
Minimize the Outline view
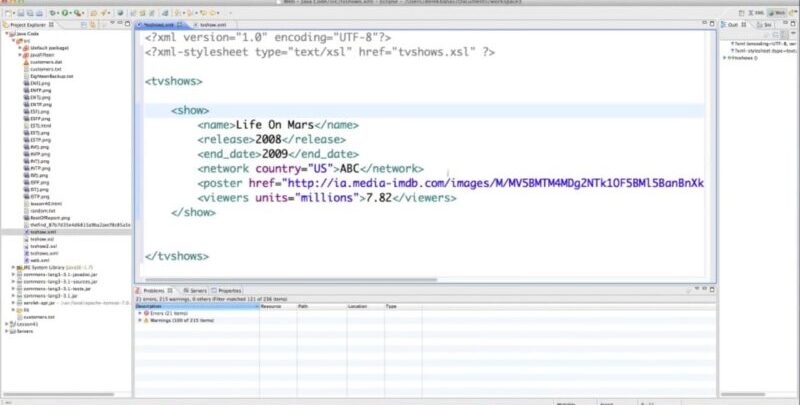tap(787, 24)
